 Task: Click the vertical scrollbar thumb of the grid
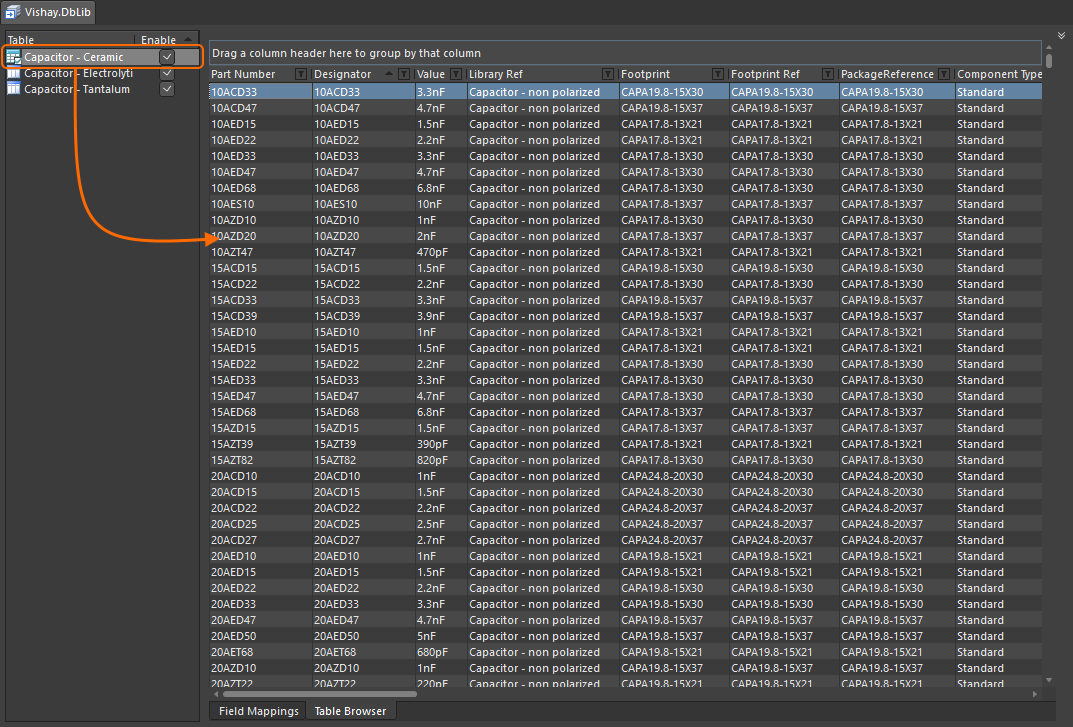click(1049, 61)
